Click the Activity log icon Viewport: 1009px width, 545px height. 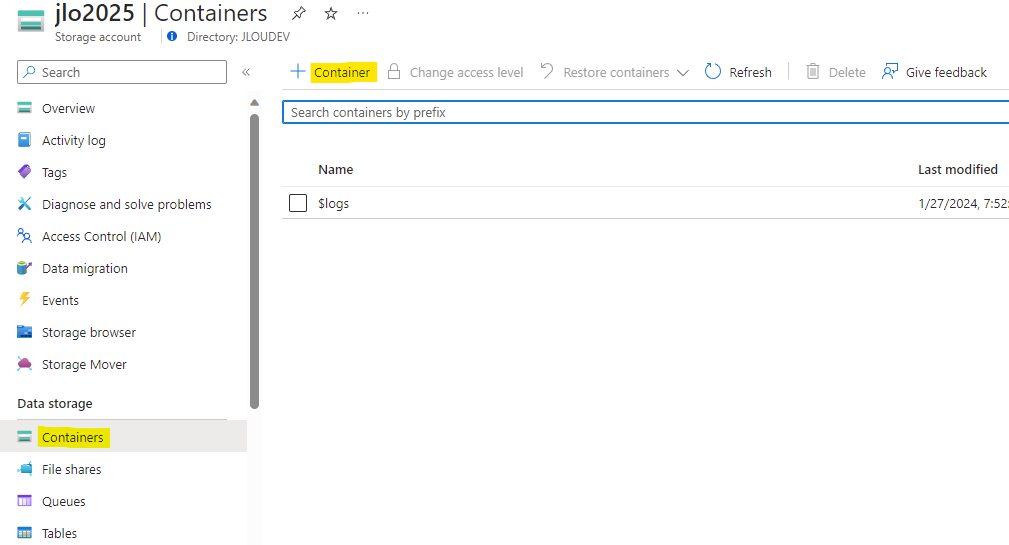(24, 140)
